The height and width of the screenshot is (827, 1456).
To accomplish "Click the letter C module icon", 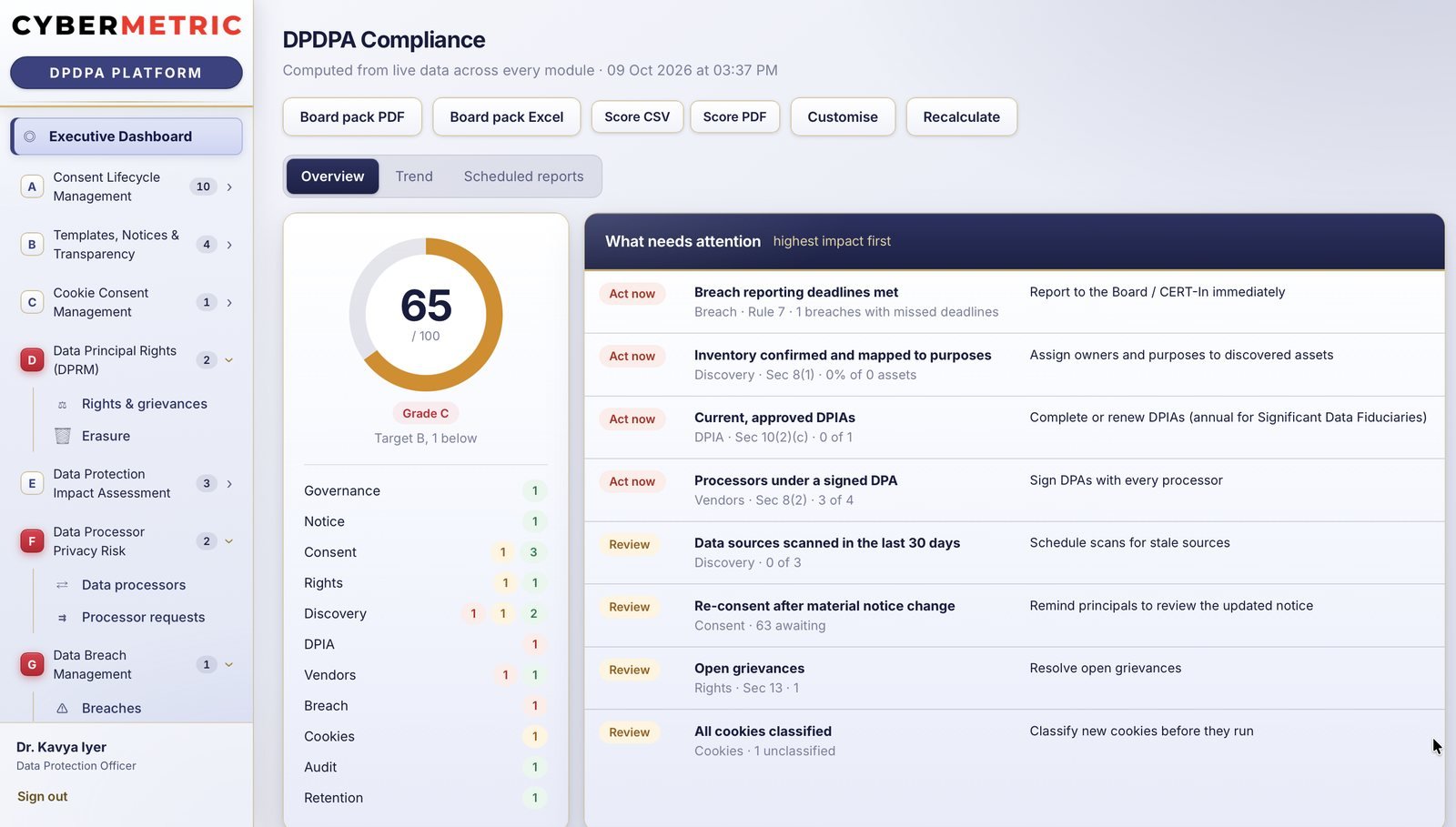I will (32, 302).
